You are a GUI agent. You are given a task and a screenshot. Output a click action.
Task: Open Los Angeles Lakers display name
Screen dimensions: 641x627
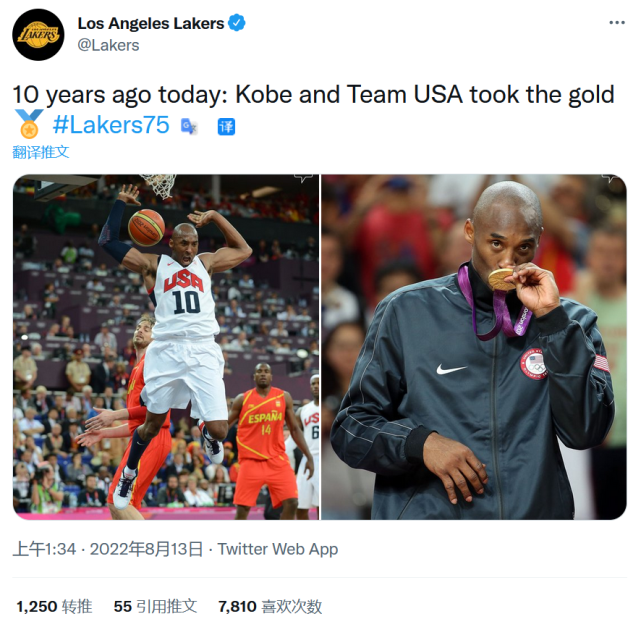(x=151, y=23)
